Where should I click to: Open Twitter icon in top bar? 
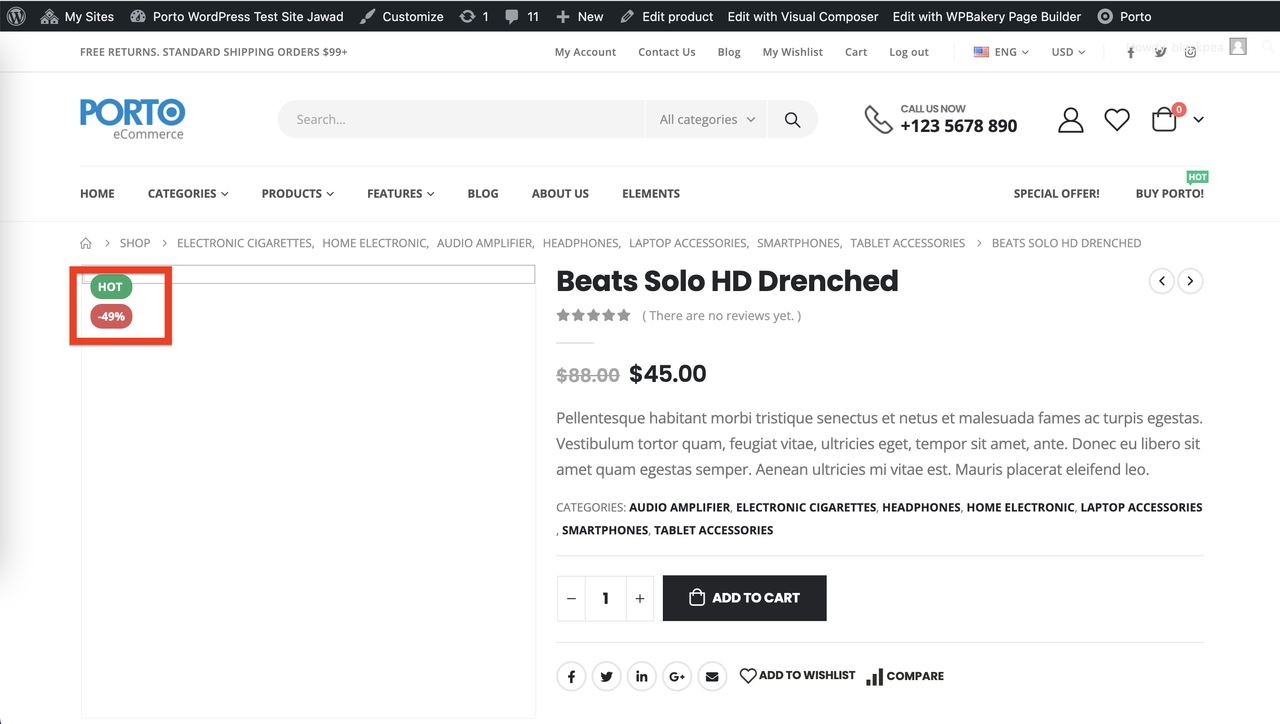[1160, 52]
